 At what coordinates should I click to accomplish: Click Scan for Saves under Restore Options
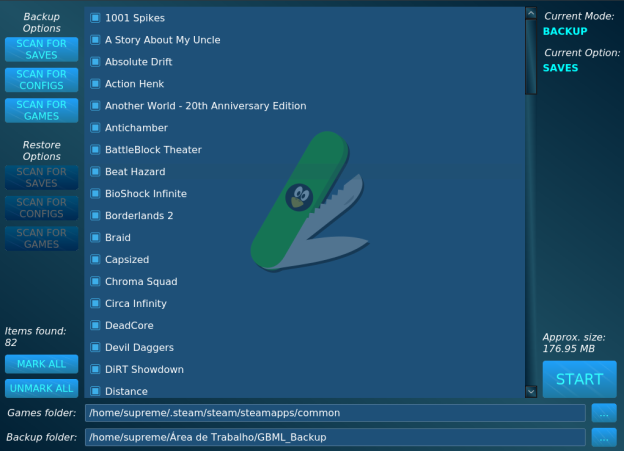[41, 177]
